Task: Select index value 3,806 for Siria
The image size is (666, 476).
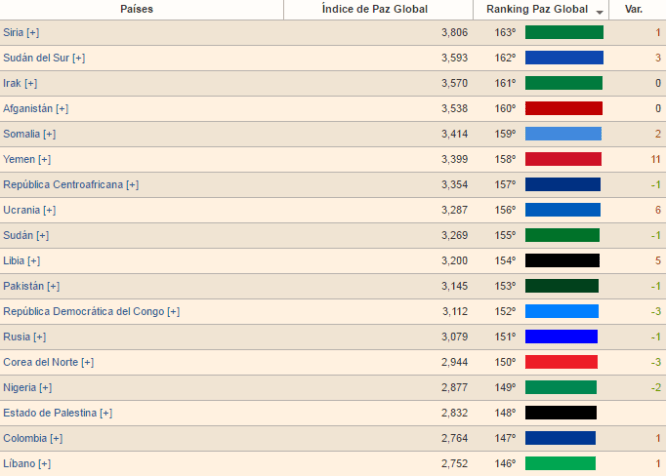Action: click(x=454, y=32)
